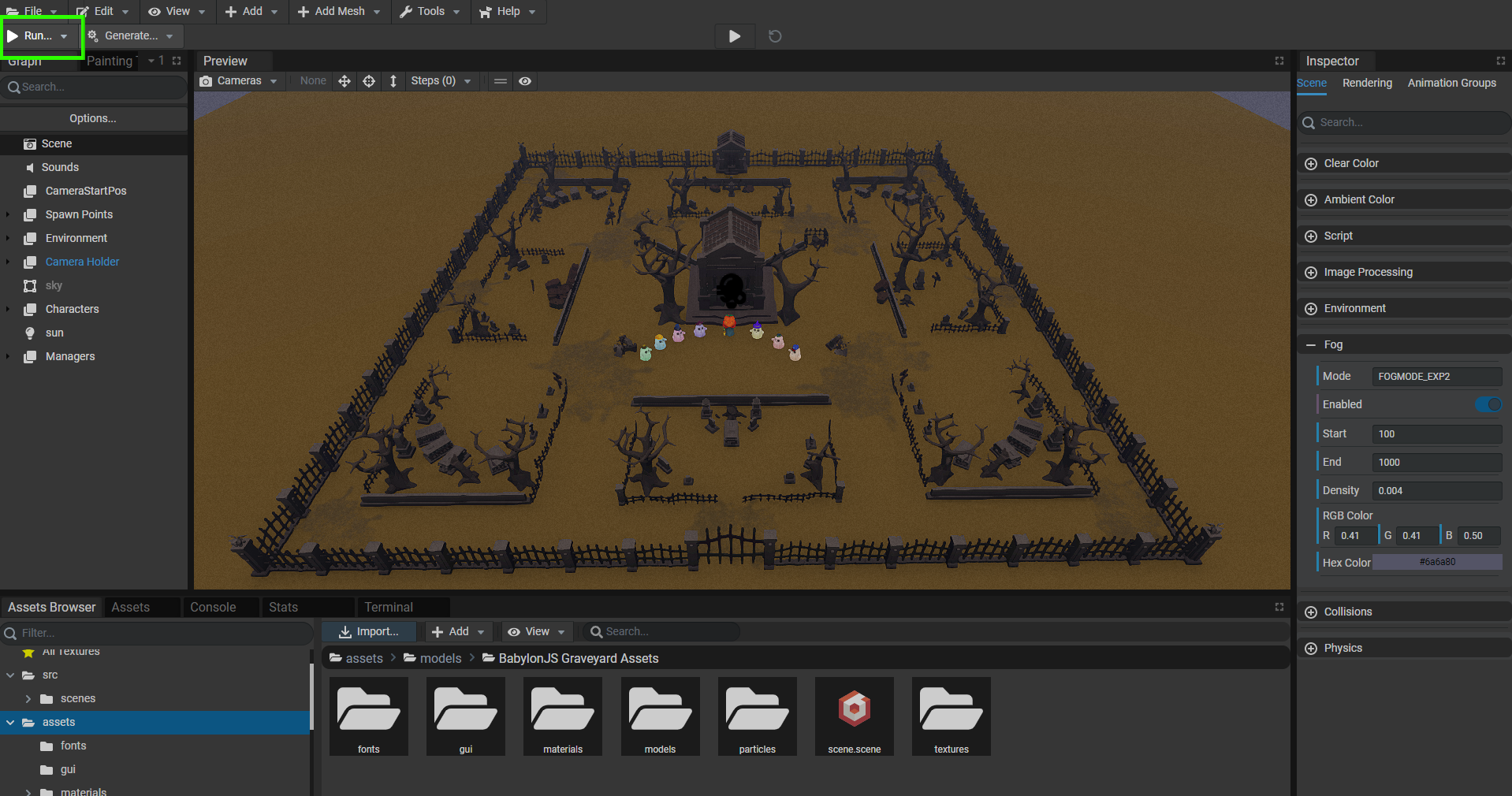Click the Options... button
Image resolution: width=1512 pixels, height=796 pixels.
pyautogui.click(x=93, y=118)
